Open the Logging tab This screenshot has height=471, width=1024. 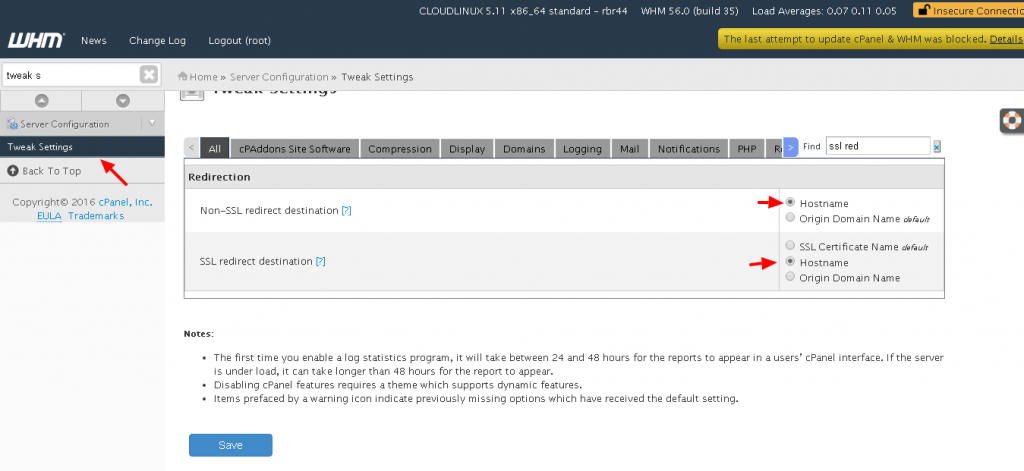pyautogui.click(x=583, y=148)
